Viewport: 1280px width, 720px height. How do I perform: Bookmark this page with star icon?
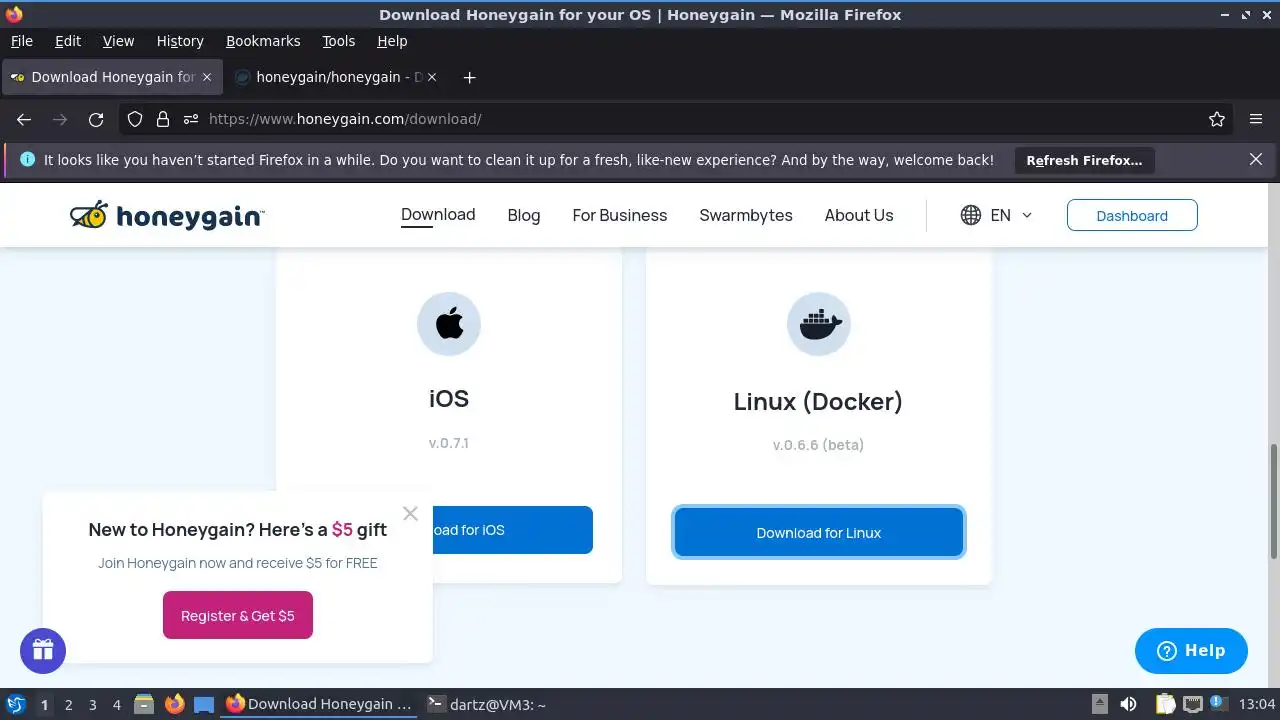pos(1217,119)
